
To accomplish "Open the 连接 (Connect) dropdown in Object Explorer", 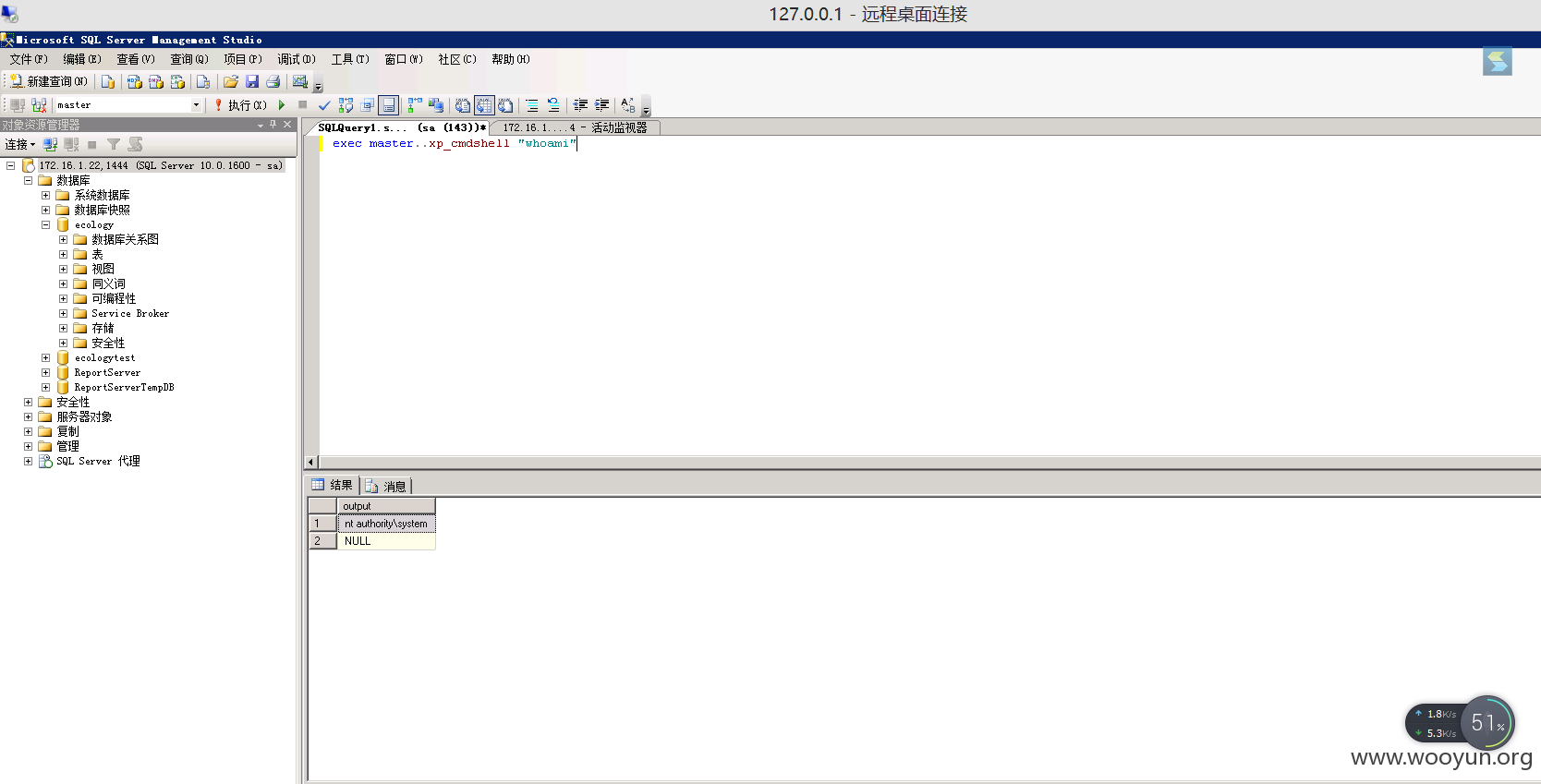I will coord(19,144).
